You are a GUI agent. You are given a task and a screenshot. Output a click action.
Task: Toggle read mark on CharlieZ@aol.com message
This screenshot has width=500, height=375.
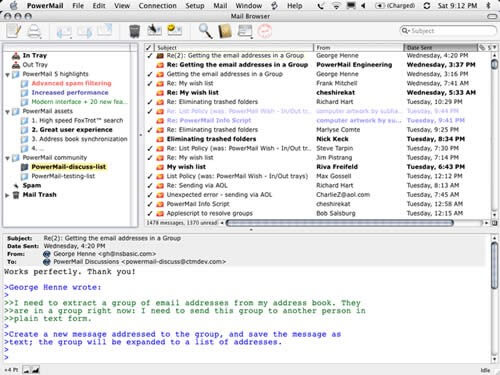coord(150,195)
